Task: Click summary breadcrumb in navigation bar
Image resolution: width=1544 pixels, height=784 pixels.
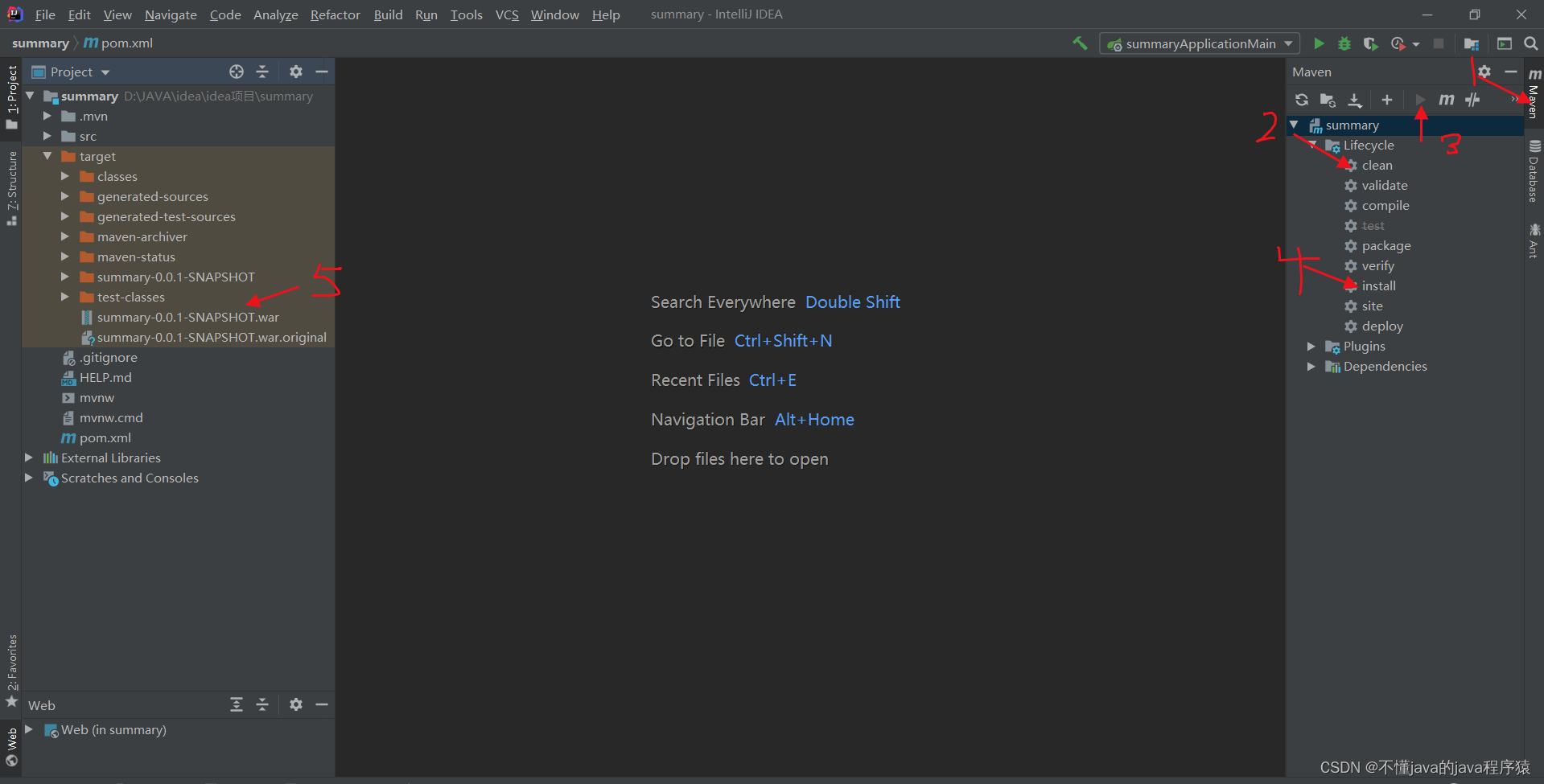Action: [40, 43]
